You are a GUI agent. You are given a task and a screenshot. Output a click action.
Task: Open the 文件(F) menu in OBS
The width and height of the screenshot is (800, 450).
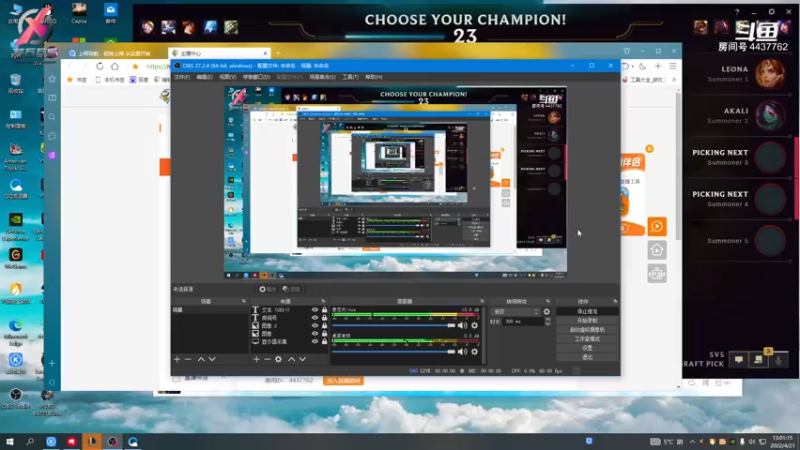[x=182, y=77]
